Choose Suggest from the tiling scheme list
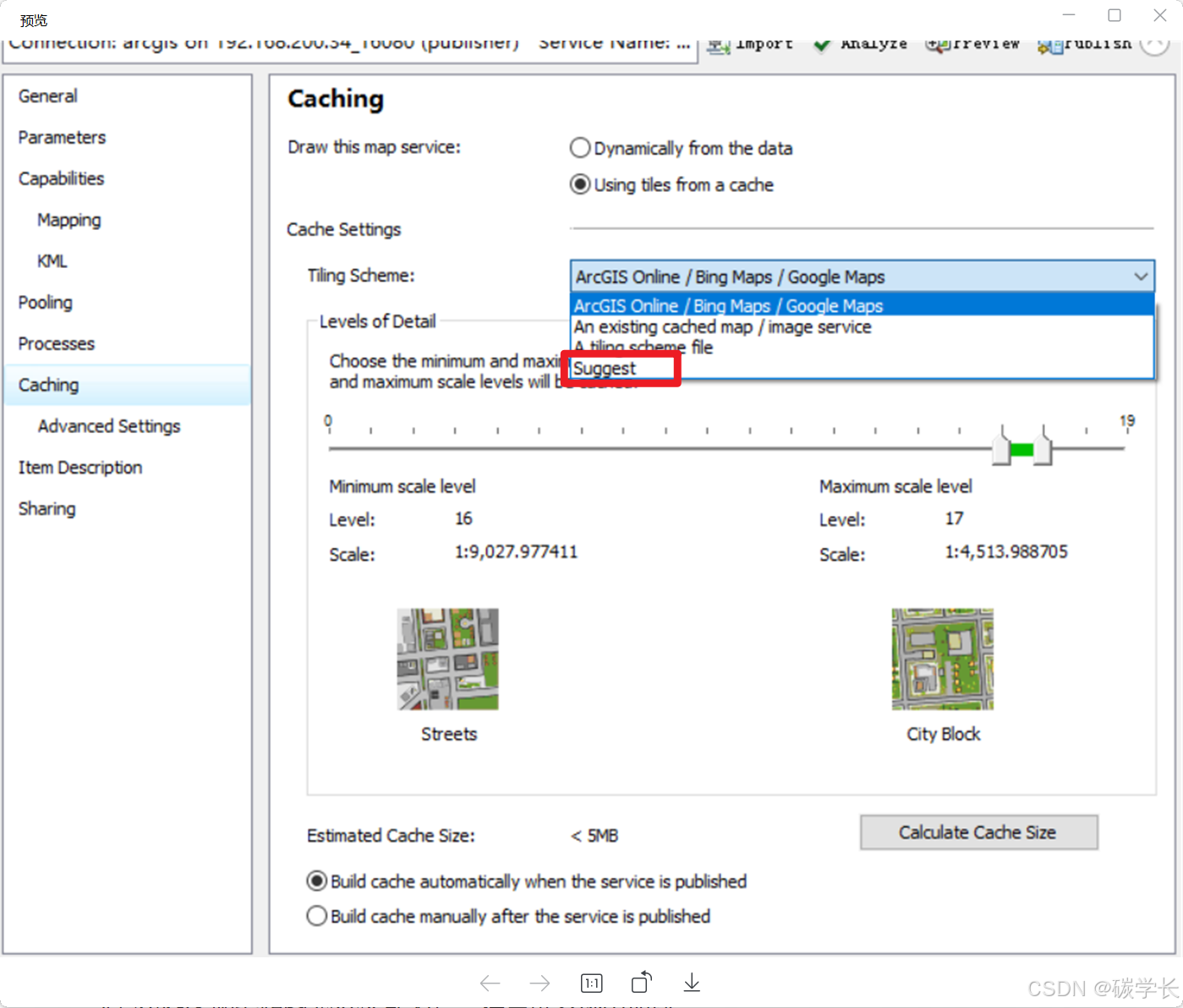The height and width of the screenshot is (1008, 1183). pyautogui.click(x=605, y=369)
